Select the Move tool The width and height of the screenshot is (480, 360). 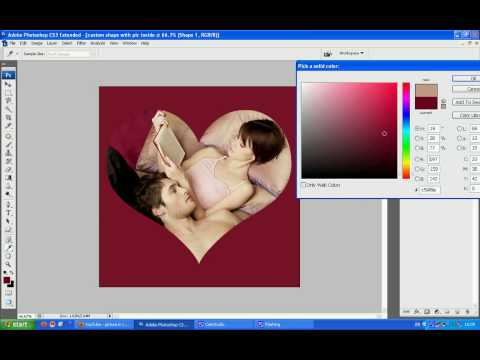8,84
